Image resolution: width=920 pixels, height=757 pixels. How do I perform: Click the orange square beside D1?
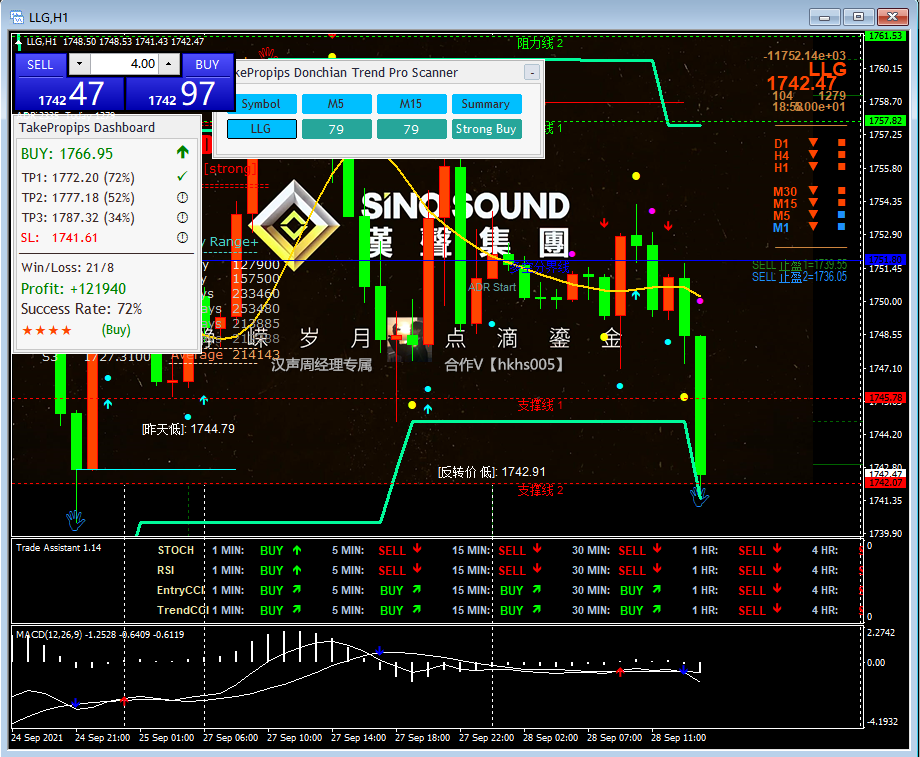click(841, 143)
